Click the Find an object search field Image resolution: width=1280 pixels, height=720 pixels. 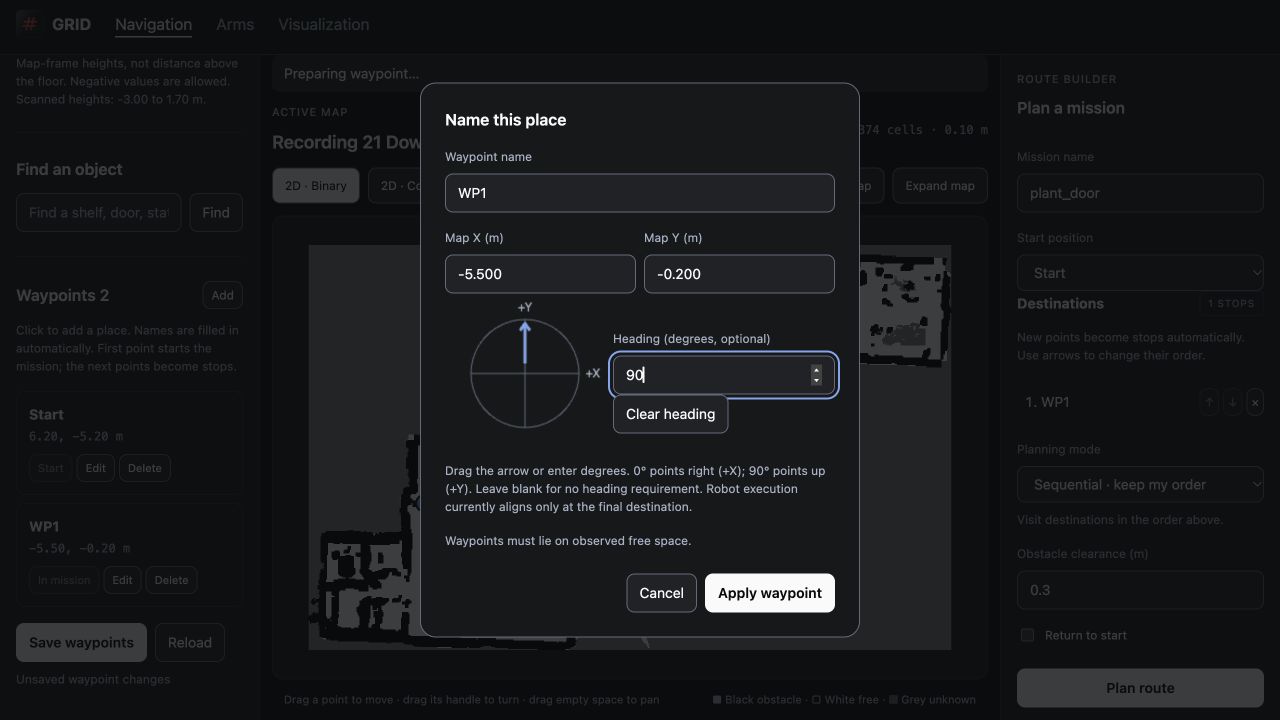[x=99, y=212]
